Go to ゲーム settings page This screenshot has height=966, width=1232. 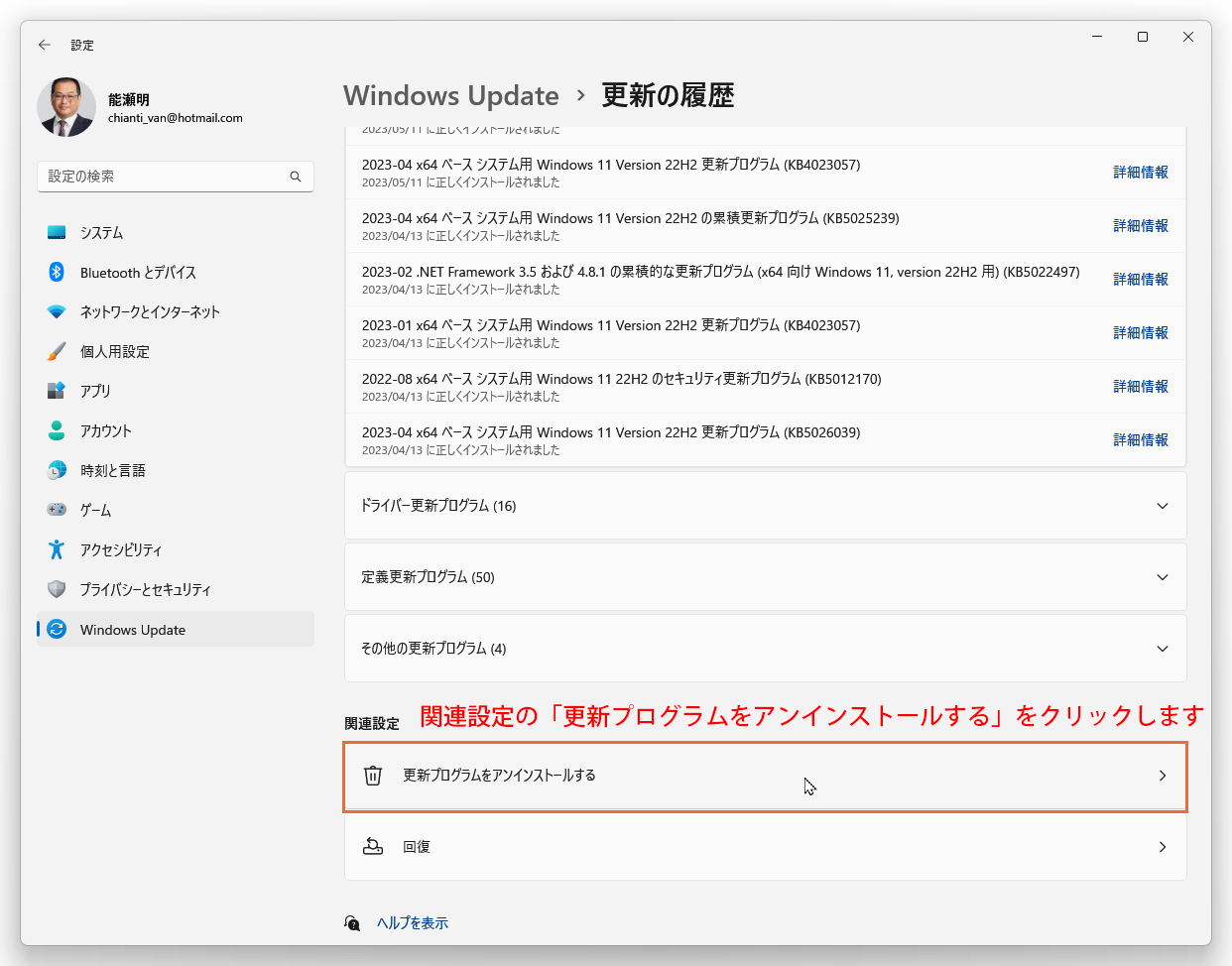coord(176,510)
